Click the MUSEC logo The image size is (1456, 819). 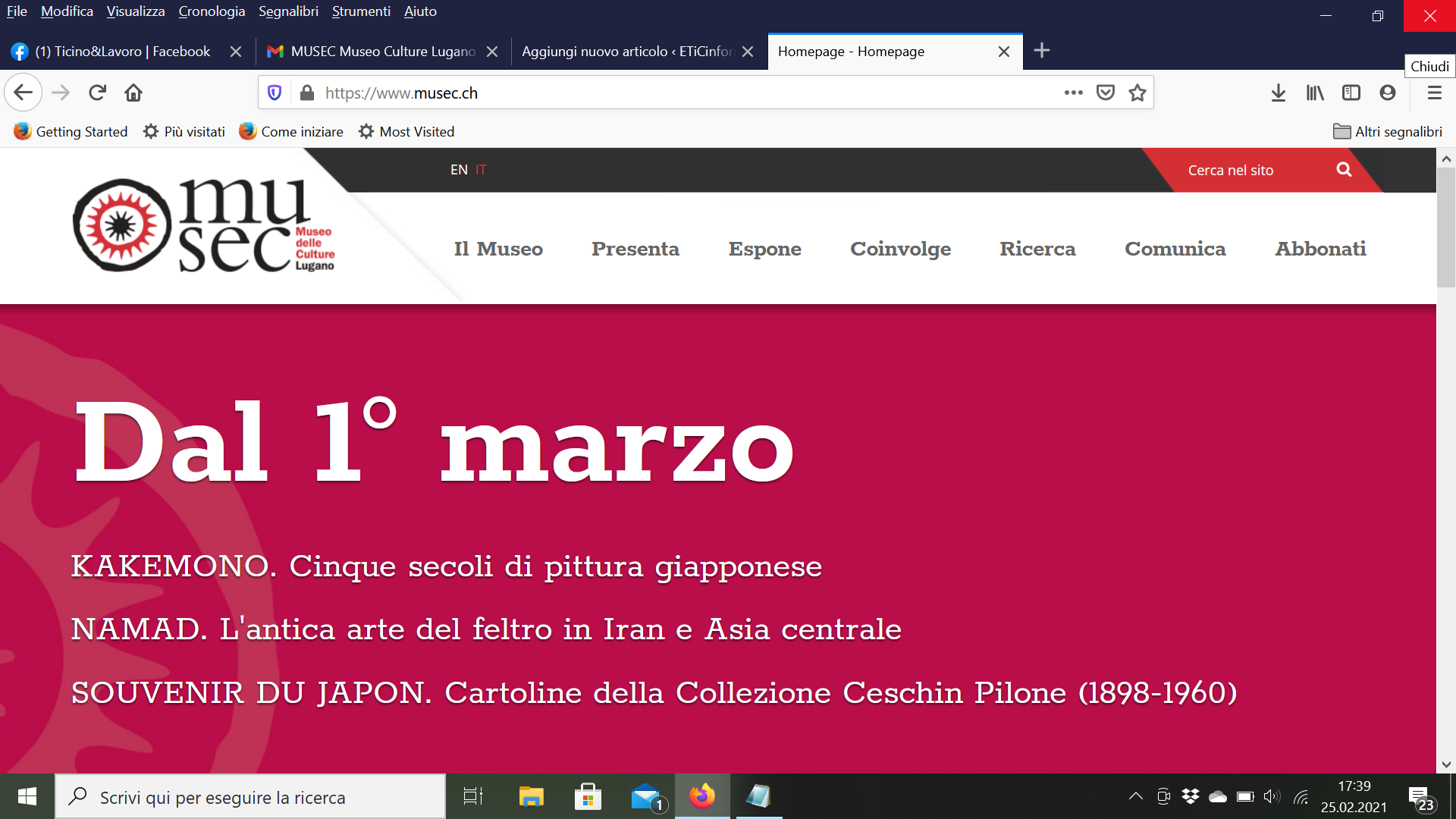(203, 226)
